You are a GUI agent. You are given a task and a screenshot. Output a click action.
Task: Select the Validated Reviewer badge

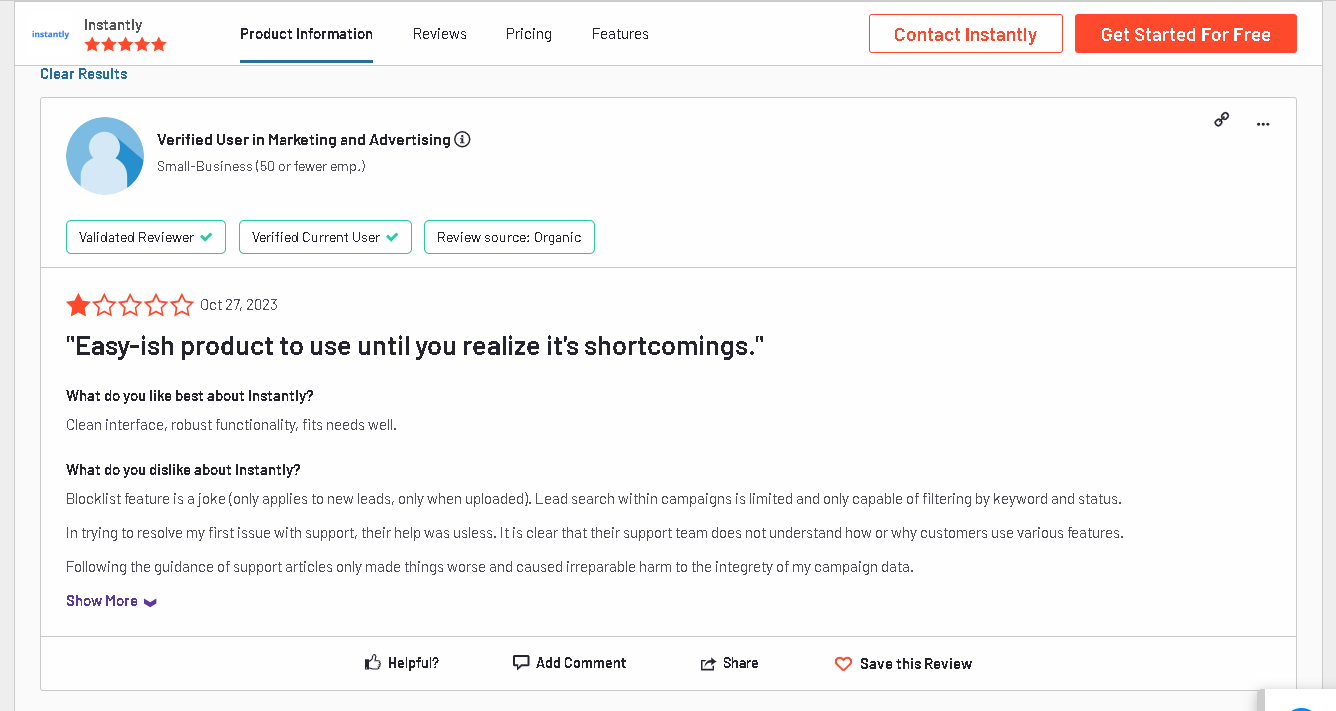[145, 237]
